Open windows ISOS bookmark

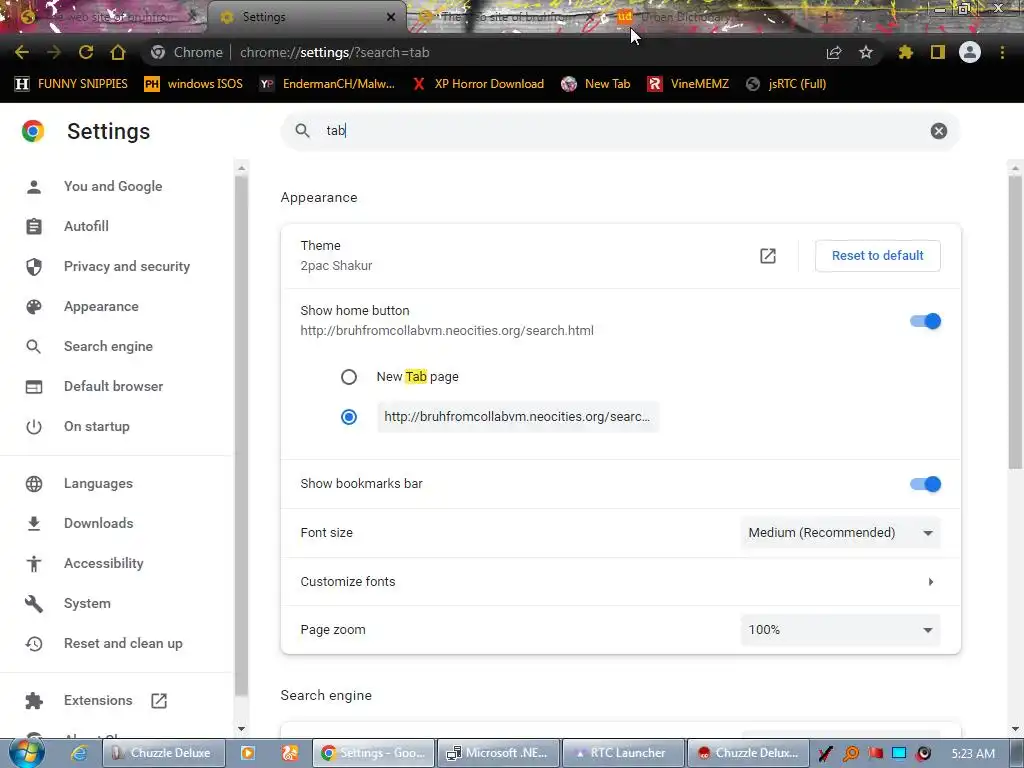193,84
